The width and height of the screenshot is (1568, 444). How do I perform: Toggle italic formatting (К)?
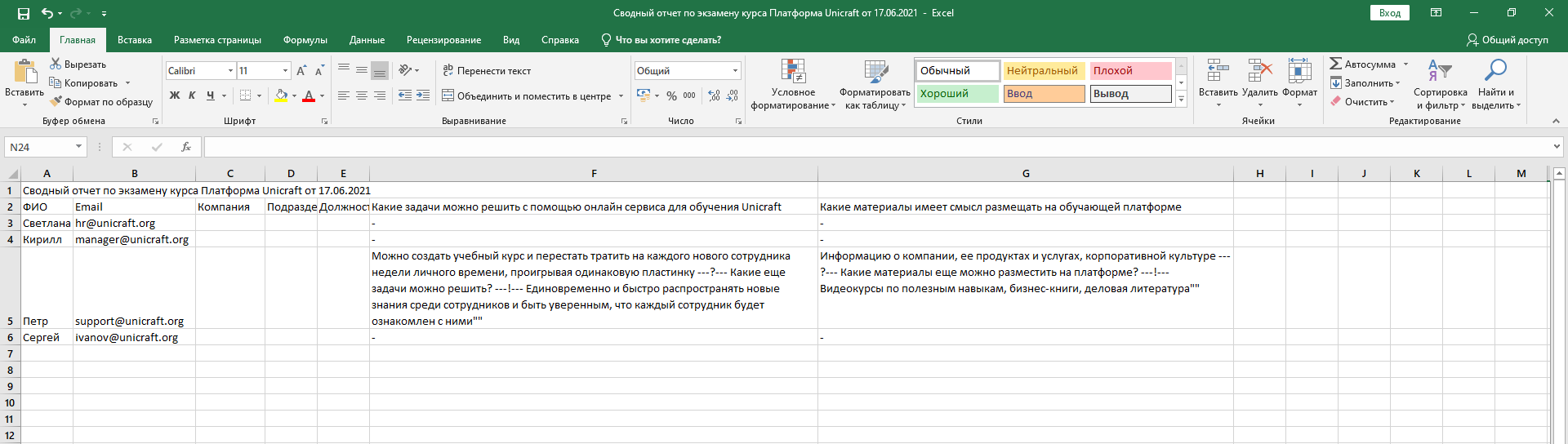click(192, 95)
